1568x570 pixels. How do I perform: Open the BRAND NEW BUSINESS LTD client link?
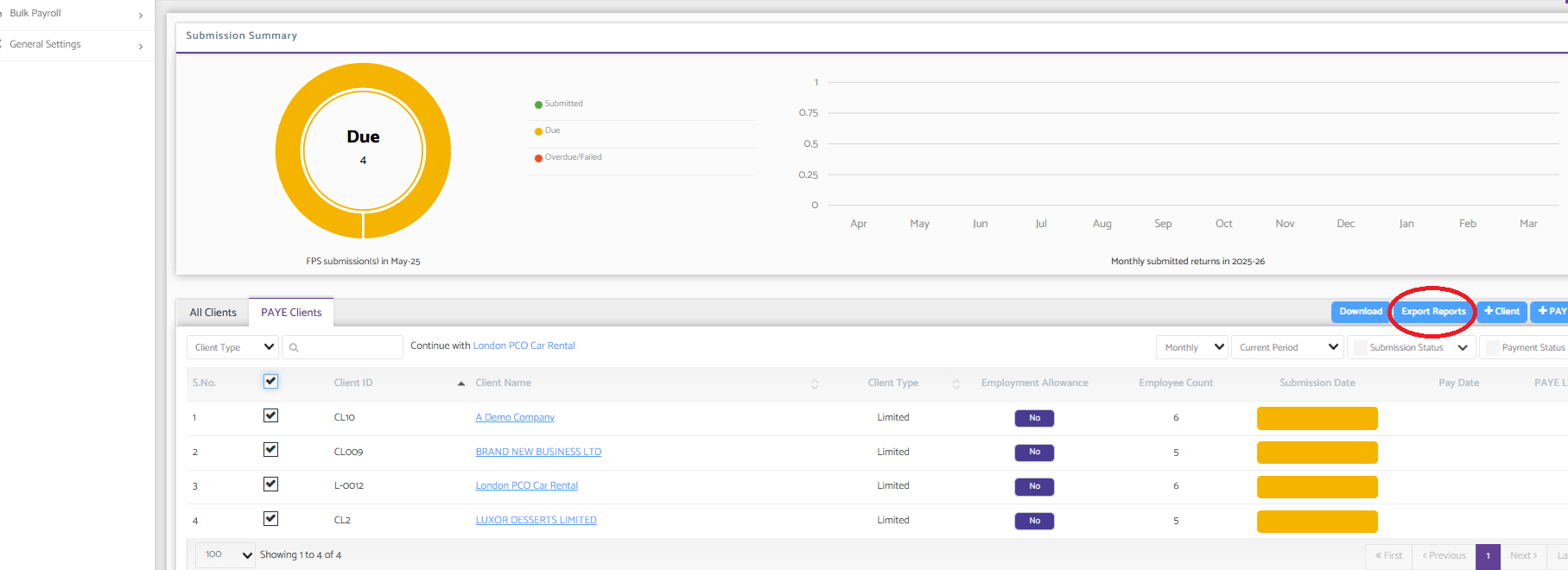pos(538,452)
